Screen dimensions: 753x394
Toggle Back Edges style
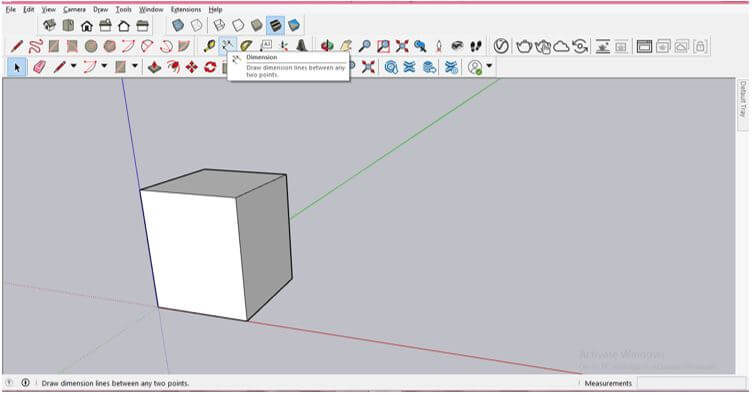pos(197,25)
